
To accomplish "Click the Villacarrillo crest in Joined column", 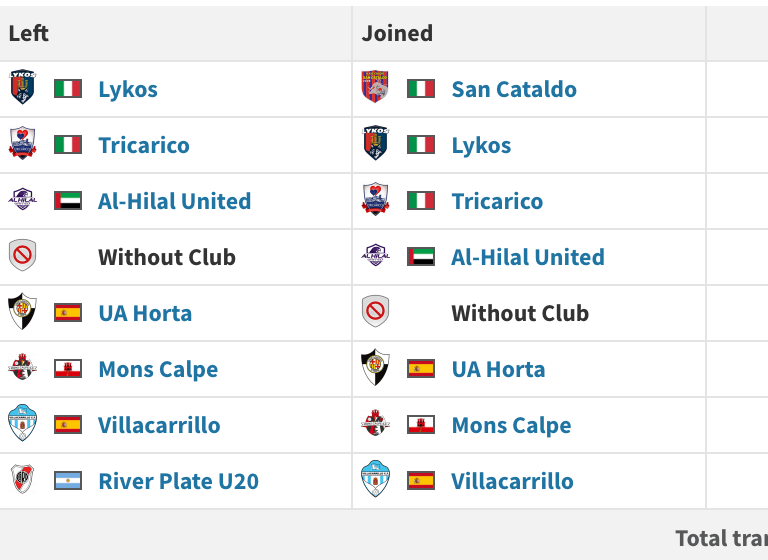I will (x=375, y=480).
